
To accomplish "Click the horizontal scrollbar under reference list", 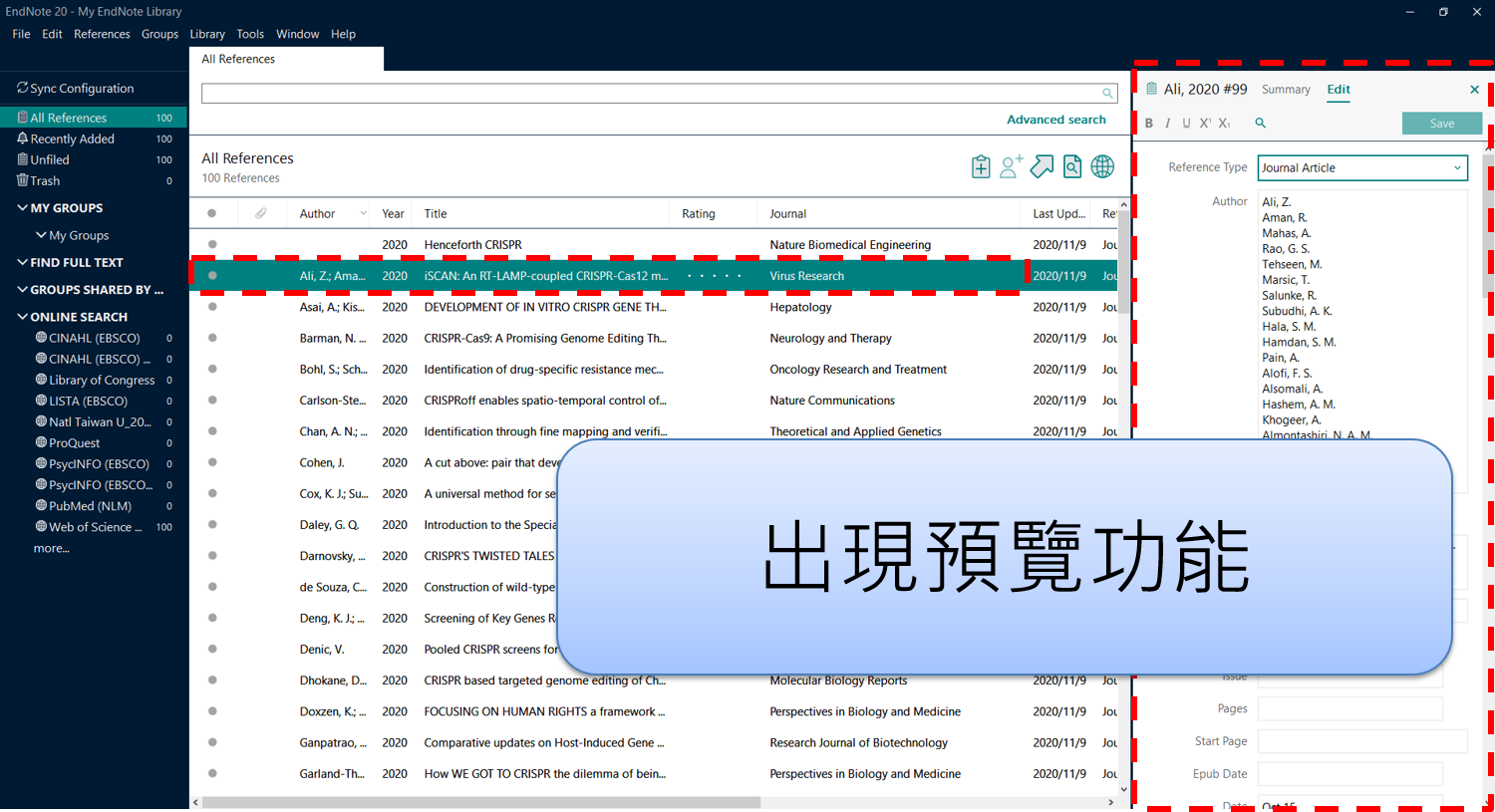I will (x=481, y=802).
